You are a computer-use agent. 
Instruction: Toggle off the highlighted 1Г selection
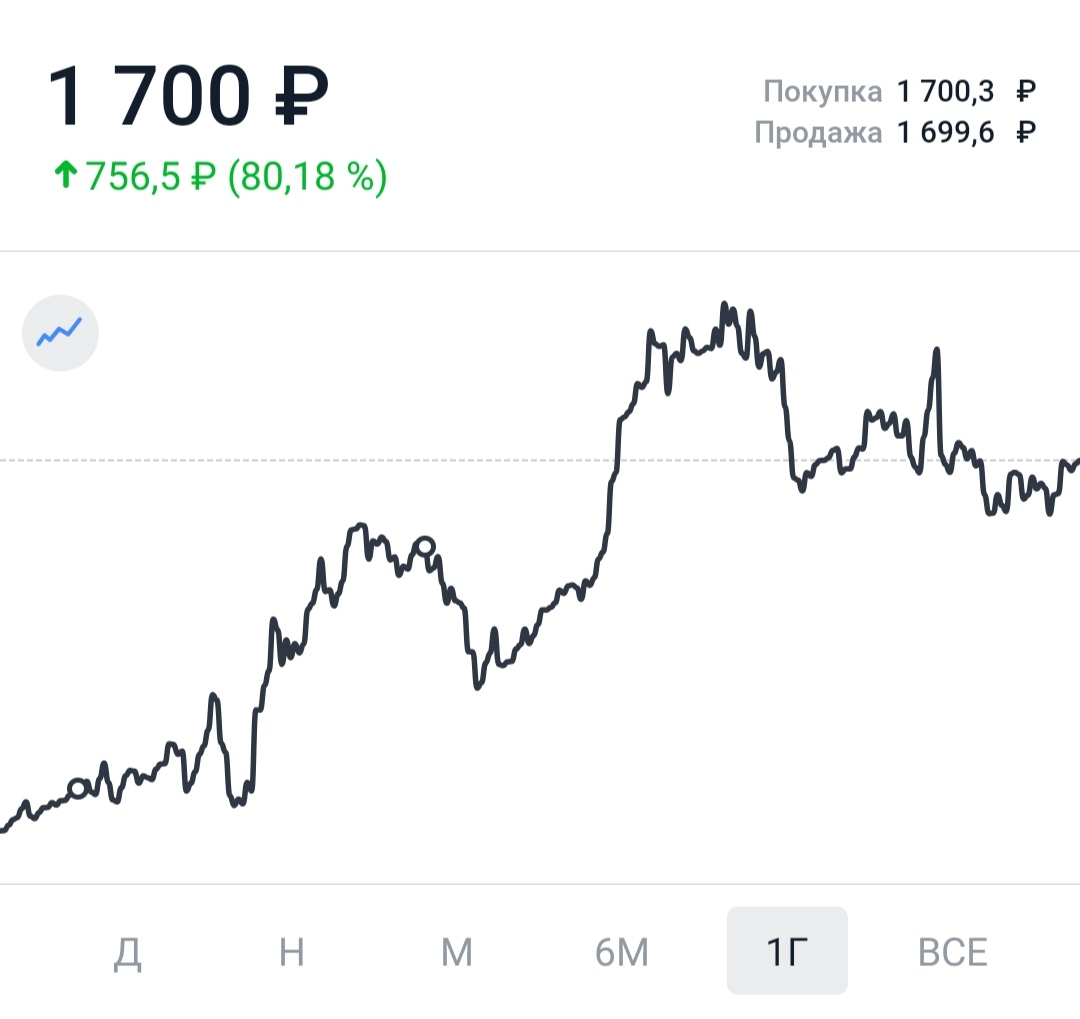[787, 952]
